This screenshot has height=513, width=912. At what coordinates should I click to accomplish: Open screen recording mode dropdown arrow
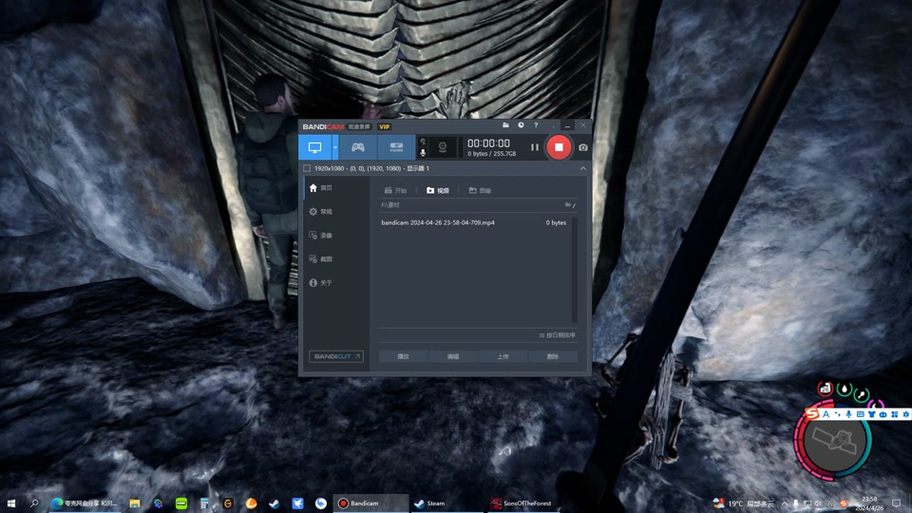point(335,148)
